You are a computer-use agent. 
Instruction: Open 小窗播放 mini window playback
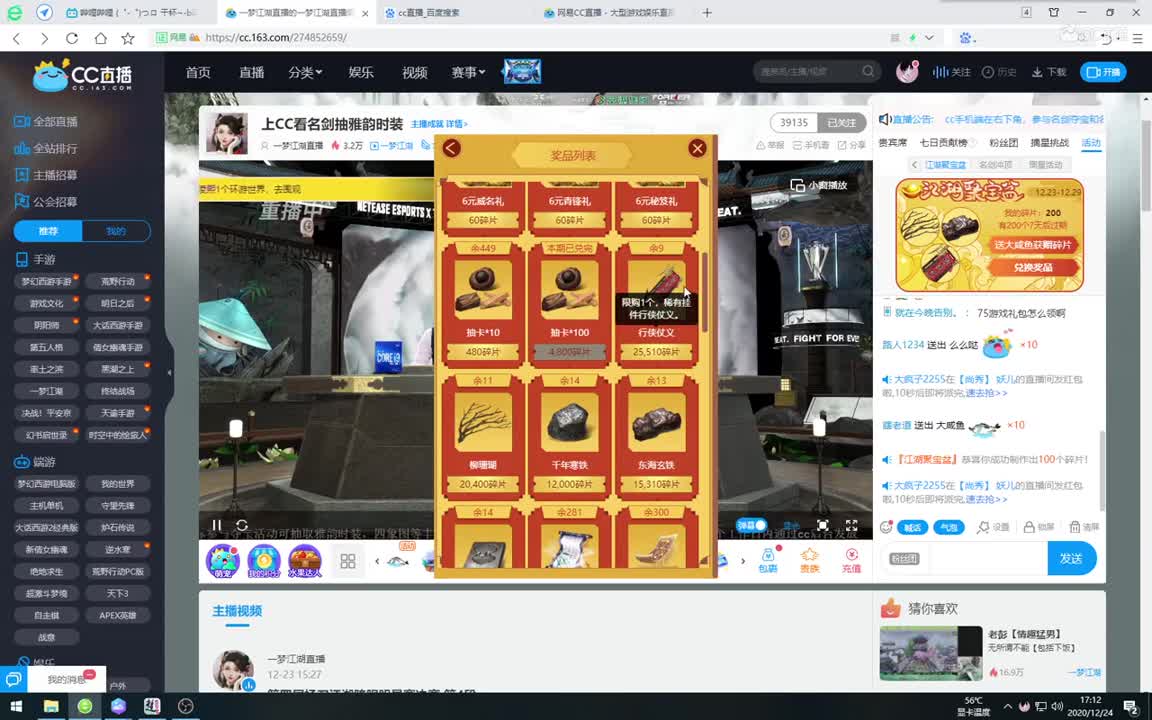819,185
